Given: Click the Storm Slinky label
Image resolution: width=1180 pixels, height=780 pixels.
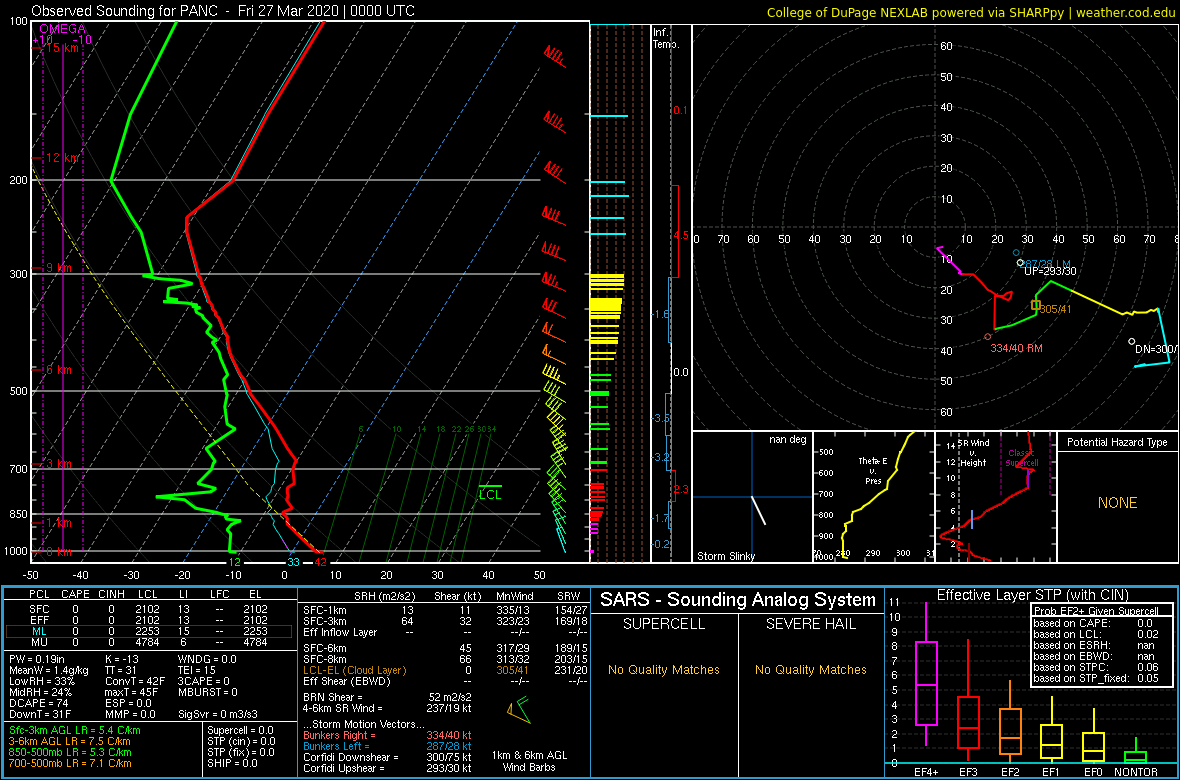Looking at the screenshot, I should (726, 556).
